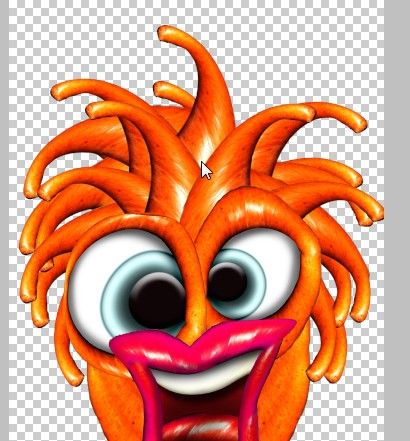This screenshot has height=441, width=410.
Task: Click the gray margin right of the canvas
Action: 397,220
